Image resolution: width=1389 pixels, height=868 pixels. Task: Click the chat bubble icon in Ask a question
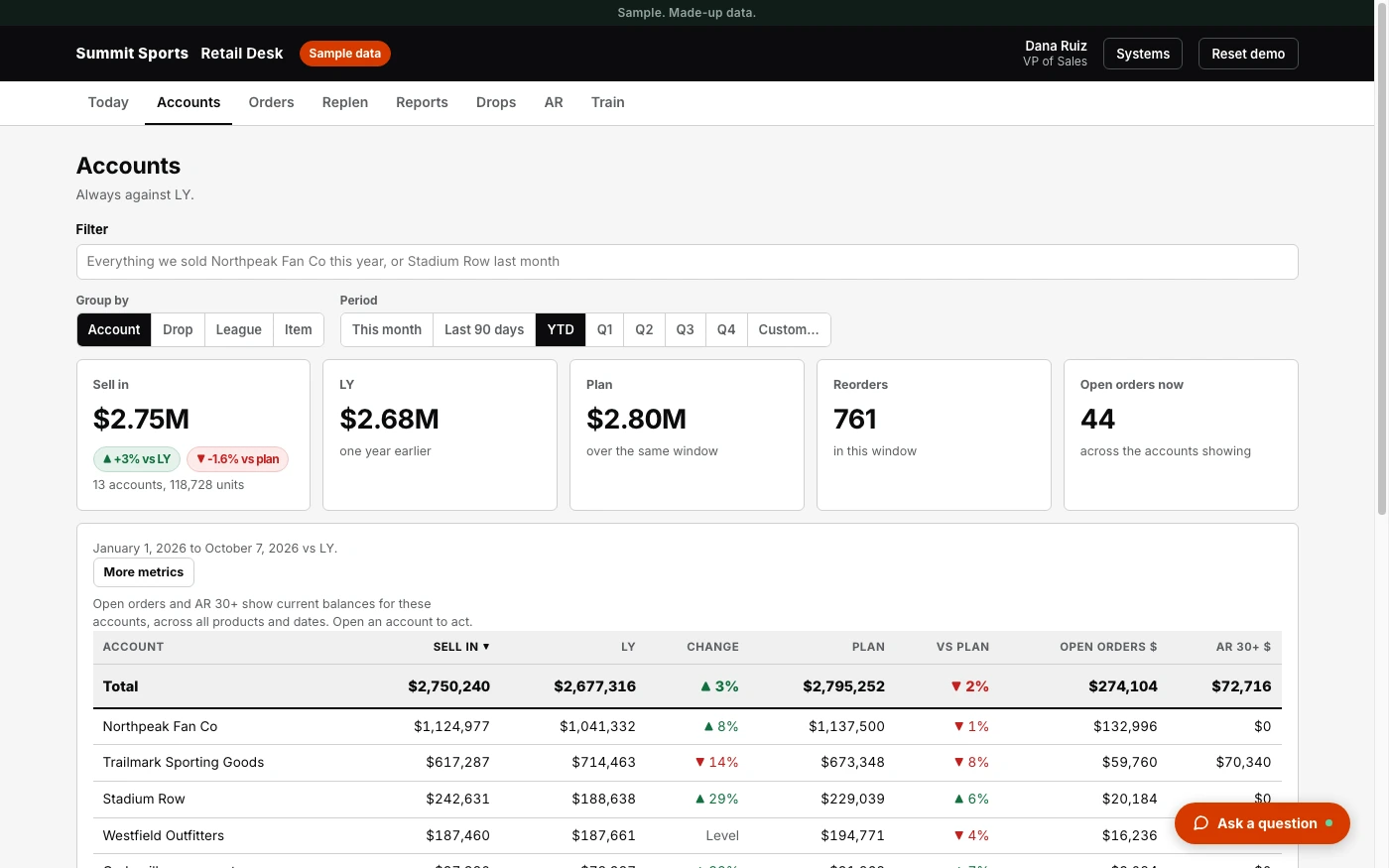(x=1200, y=823)
